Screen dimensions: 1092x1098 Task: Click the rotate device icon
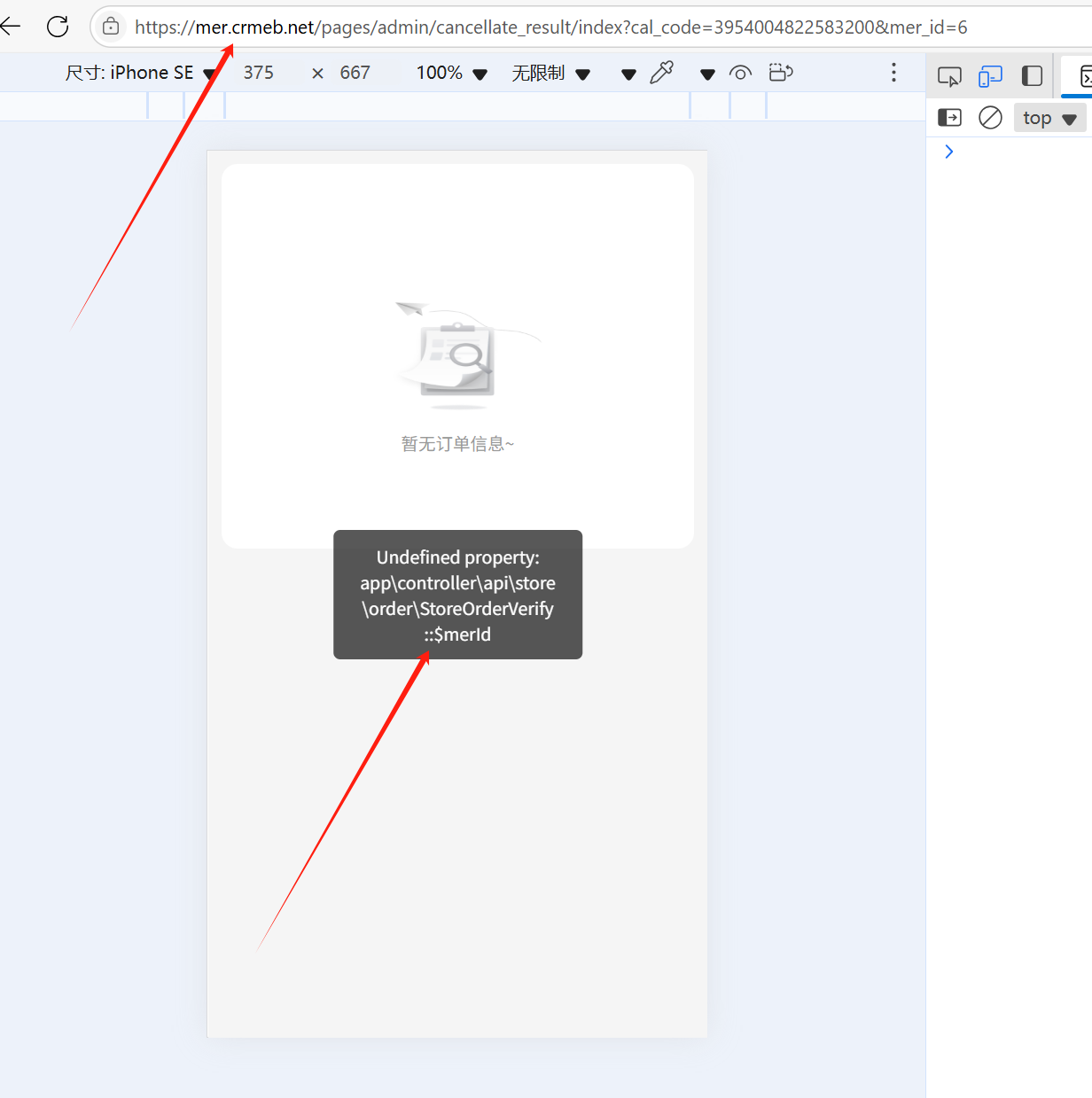781,73
